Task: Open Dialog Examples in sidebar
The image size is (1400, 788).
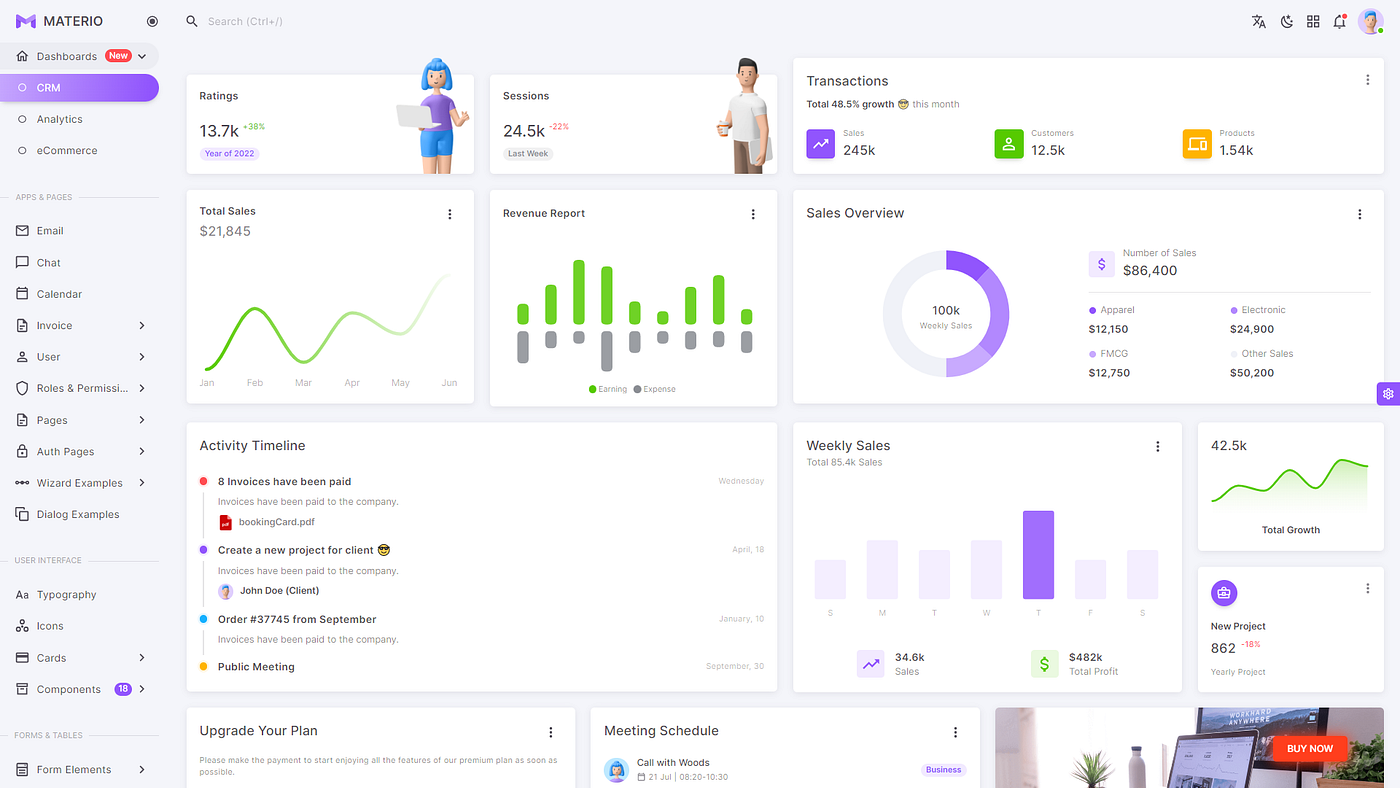Action: tap(78, 515)
